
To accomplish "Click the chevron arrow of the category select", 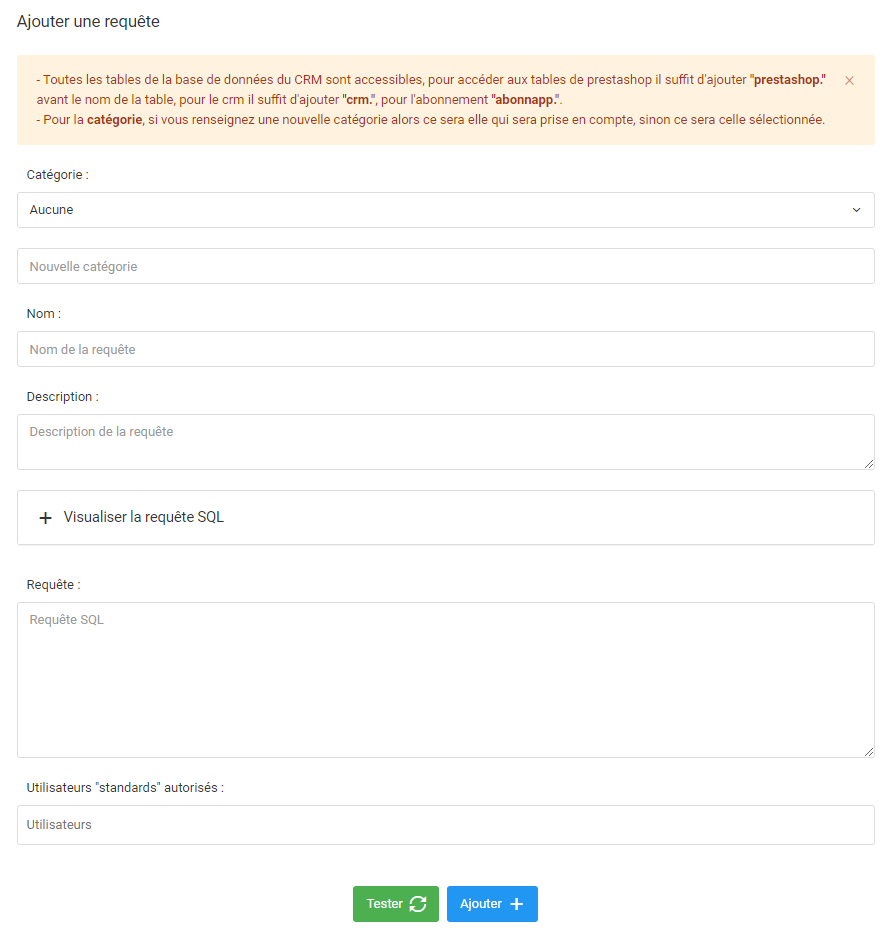I will point(856,210).
